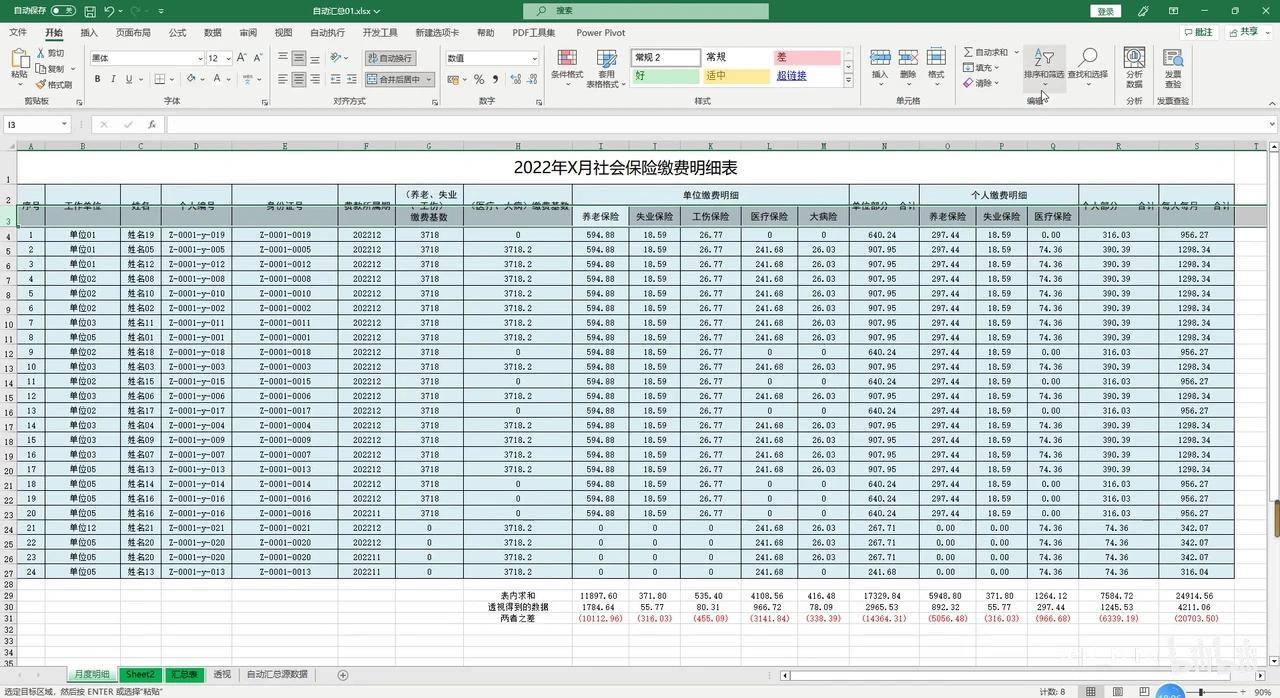Click the Increase Indent icon
The height and width of the screenshot is (698, 1280).
click(350, 79)
